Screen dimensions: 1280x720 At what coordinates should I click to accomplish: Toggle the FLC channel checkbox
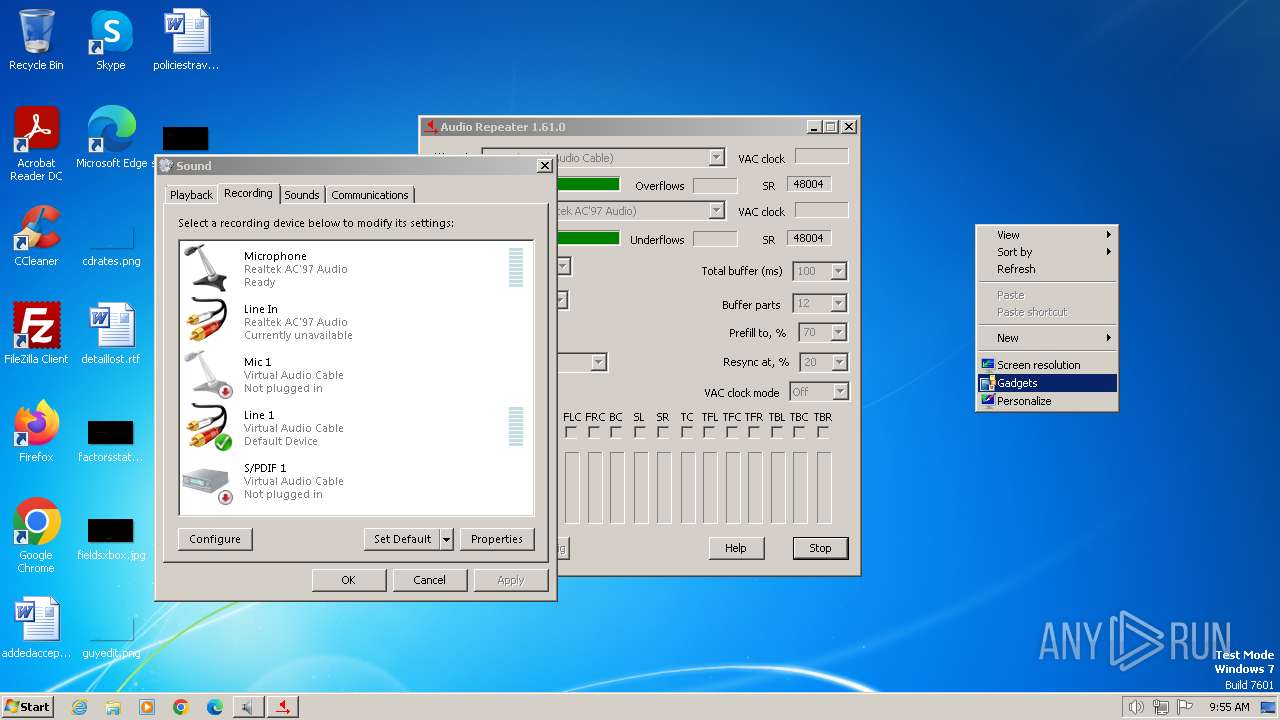[x=572, y=433]
